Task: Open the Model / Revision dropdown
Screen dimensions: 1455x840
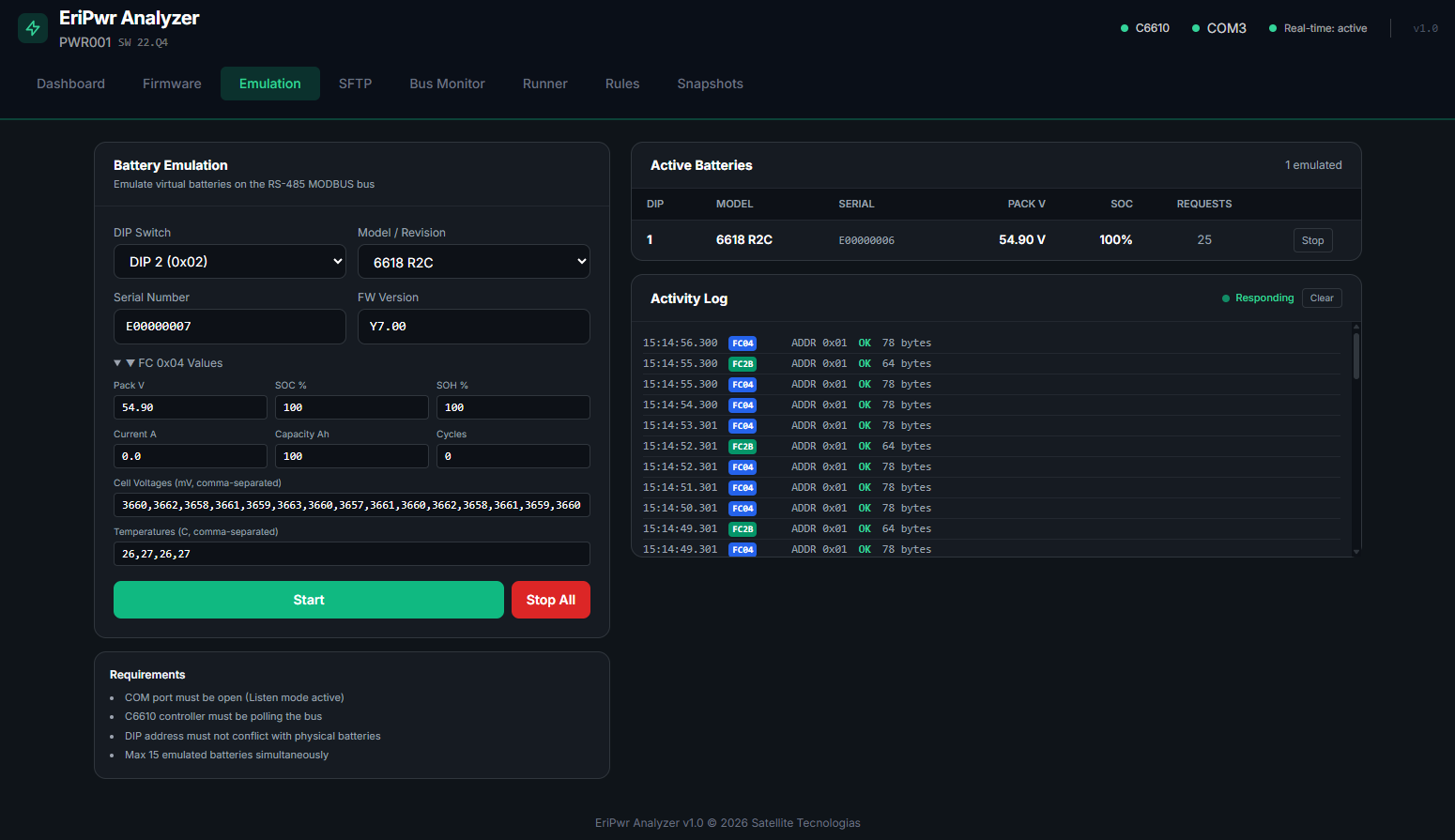Action: [474, 262]
